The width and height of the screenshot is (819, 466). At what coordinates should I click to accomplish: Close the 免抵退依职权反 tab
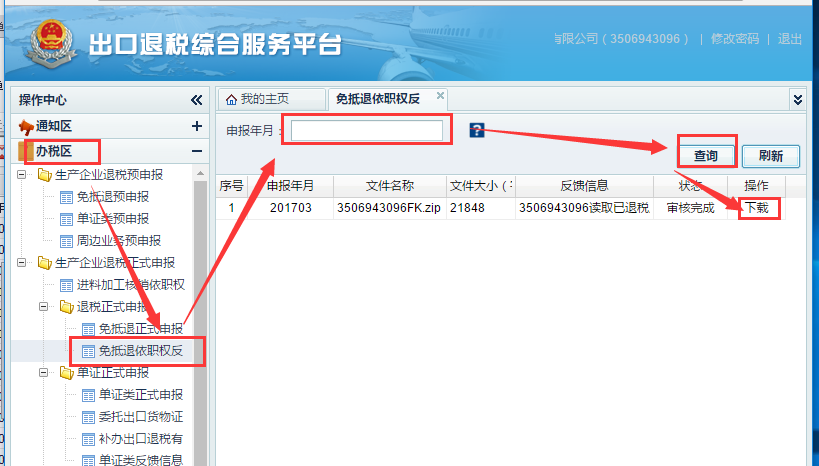coord(440,95)
